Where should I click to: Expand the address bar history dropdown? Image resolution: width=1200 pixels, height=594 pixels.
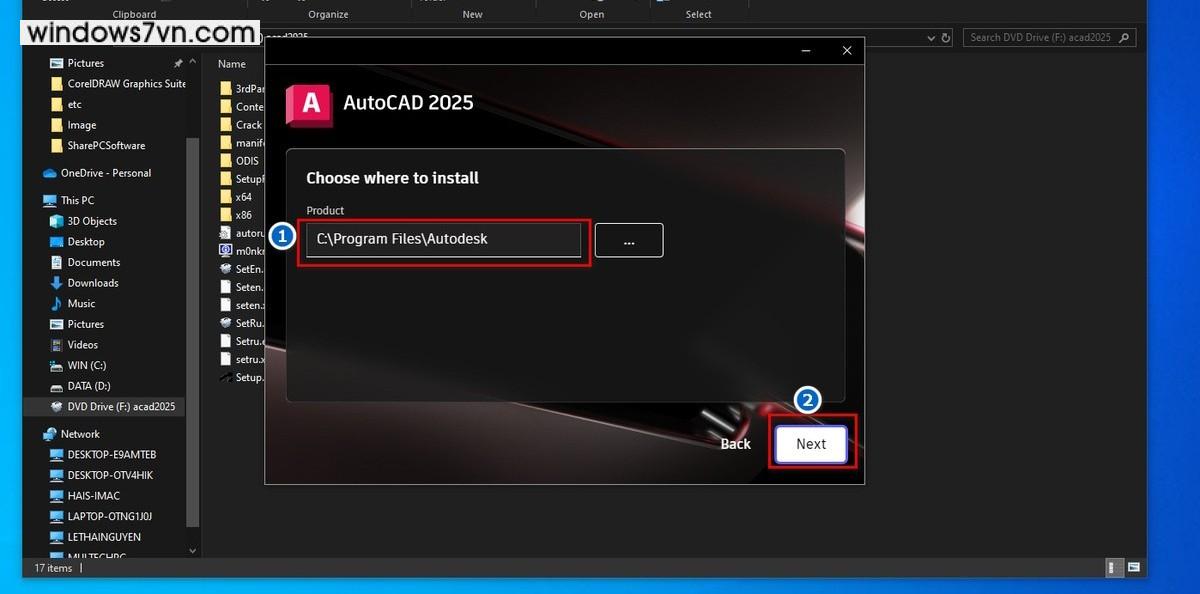coord(928,38)
